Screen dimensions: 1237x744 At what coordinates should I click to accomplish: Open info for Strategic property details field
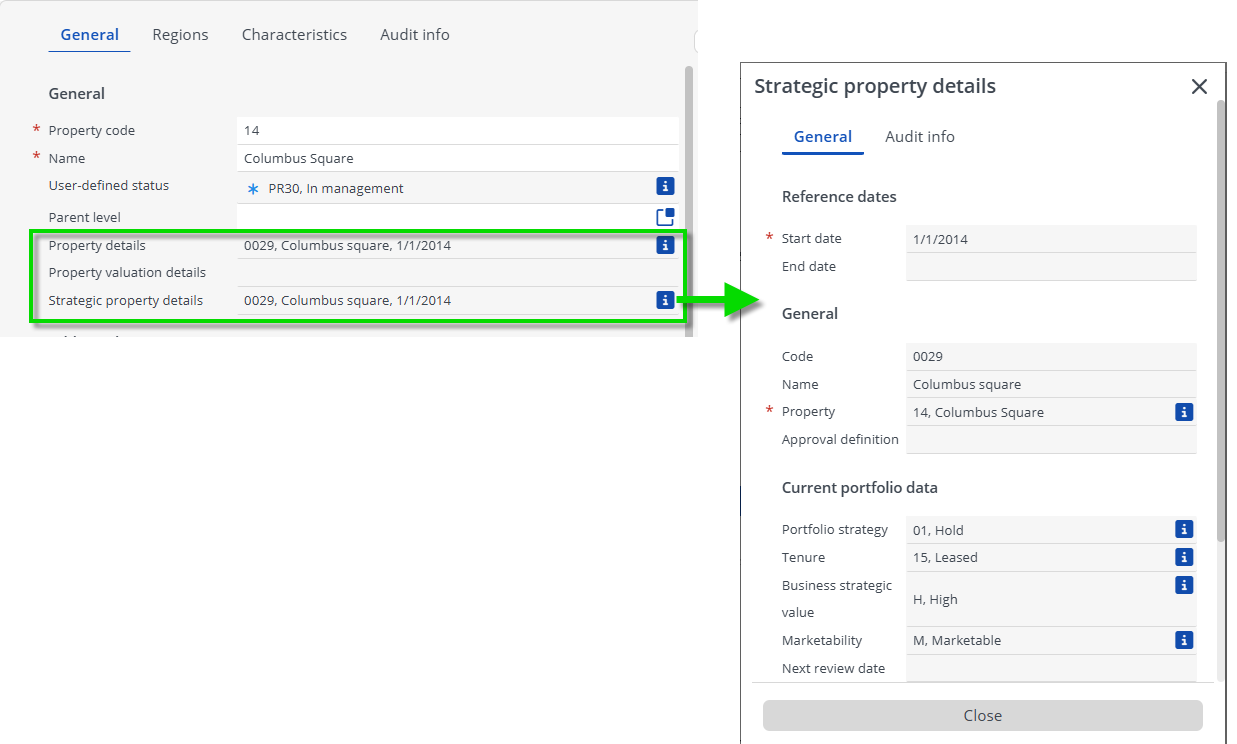pos(665,300)
